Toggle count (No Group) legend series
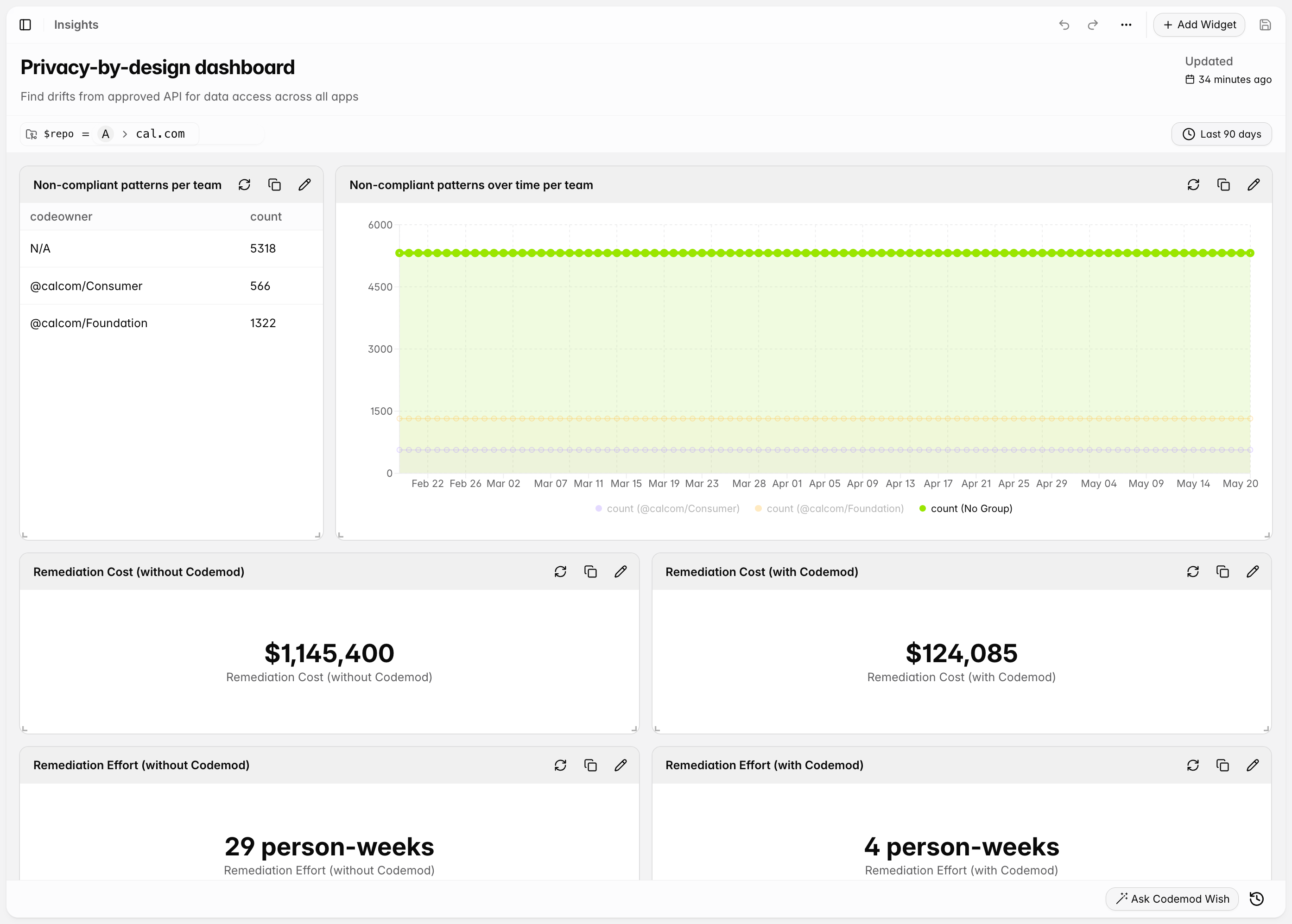Viewport: 1292px width, 924px height. [966, 509]
